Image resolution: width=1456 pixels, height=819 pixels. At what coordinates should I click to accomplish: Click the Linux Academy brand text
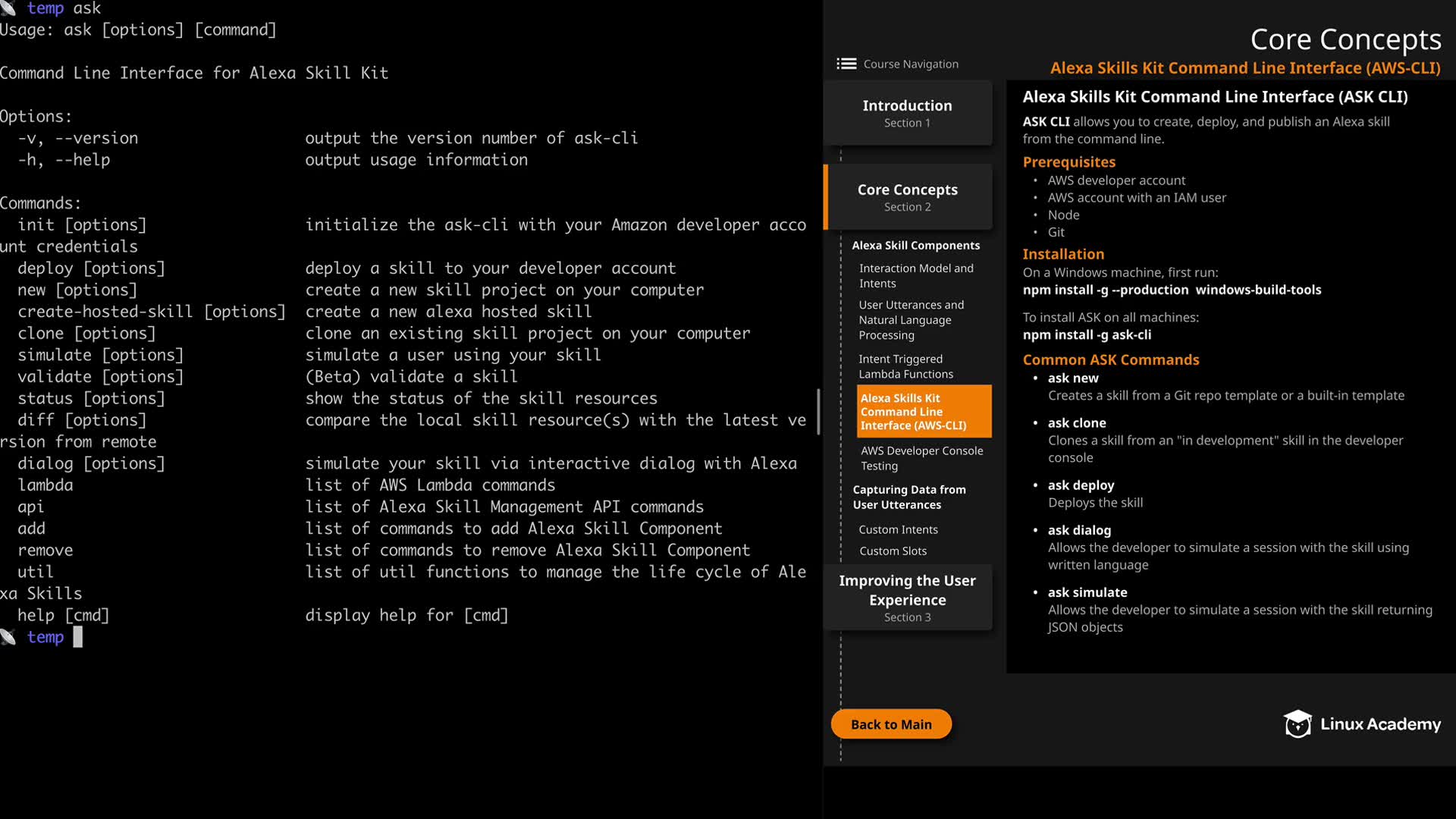[x=1380, y=724]
